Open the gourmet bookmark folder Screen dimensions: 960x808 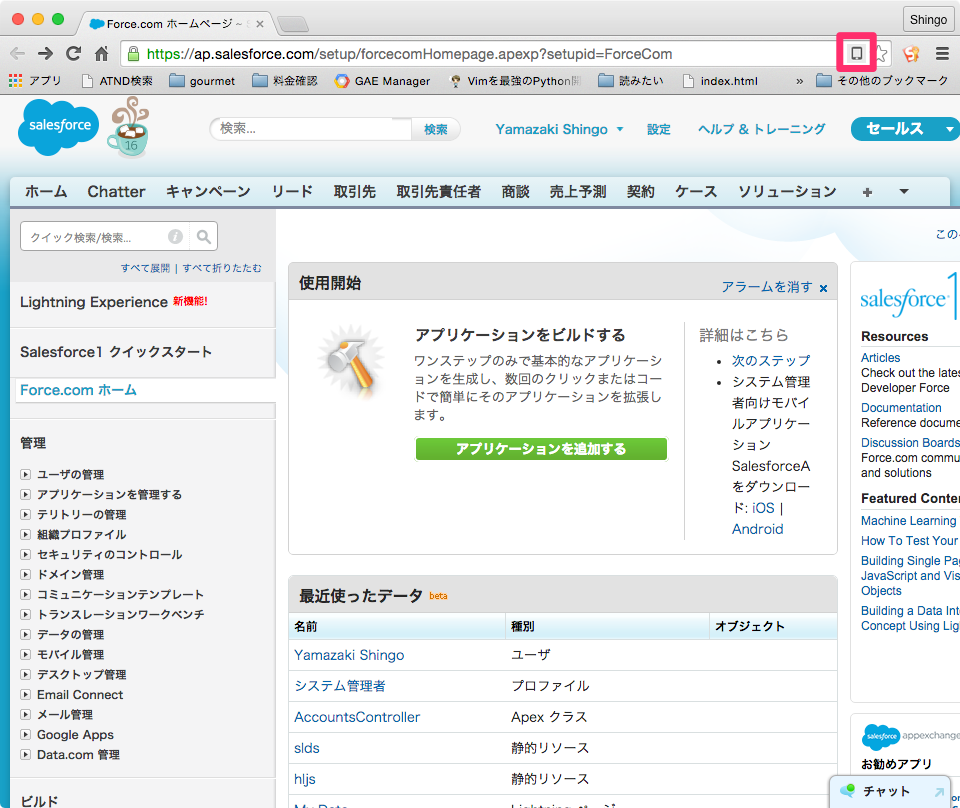click(x=202, y=81)
